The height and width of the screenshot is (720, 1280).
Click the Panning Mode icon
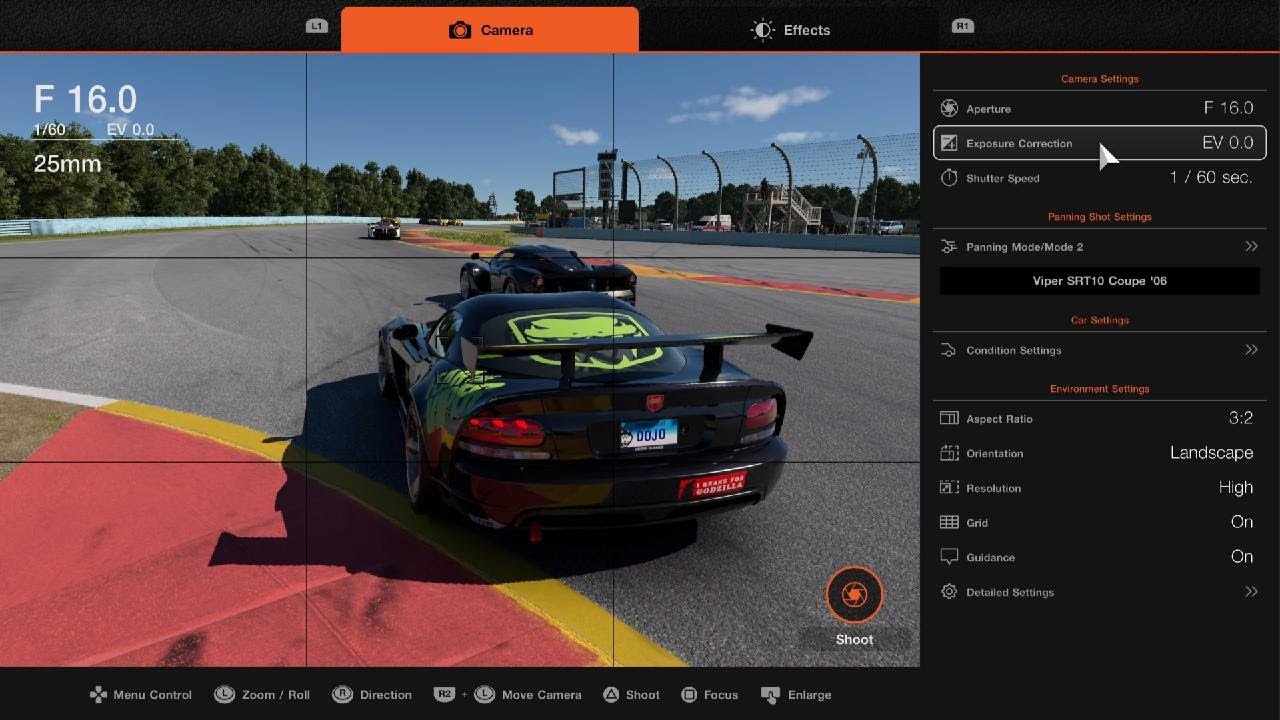coord(949,246)
